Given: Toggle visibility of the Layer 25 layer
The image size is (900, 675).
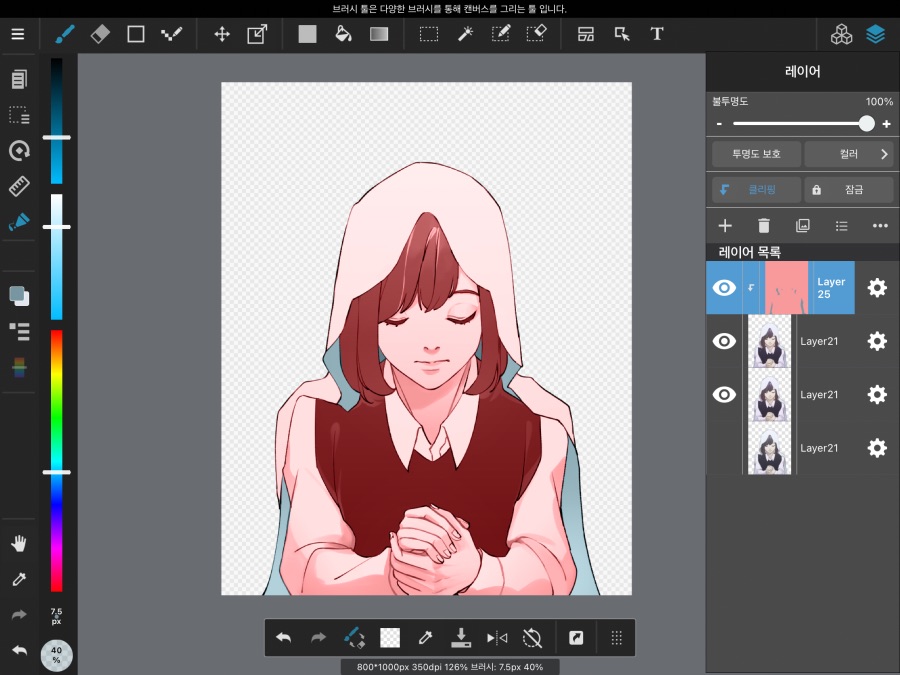Looking at the screenshot, I should pos(724,287).
